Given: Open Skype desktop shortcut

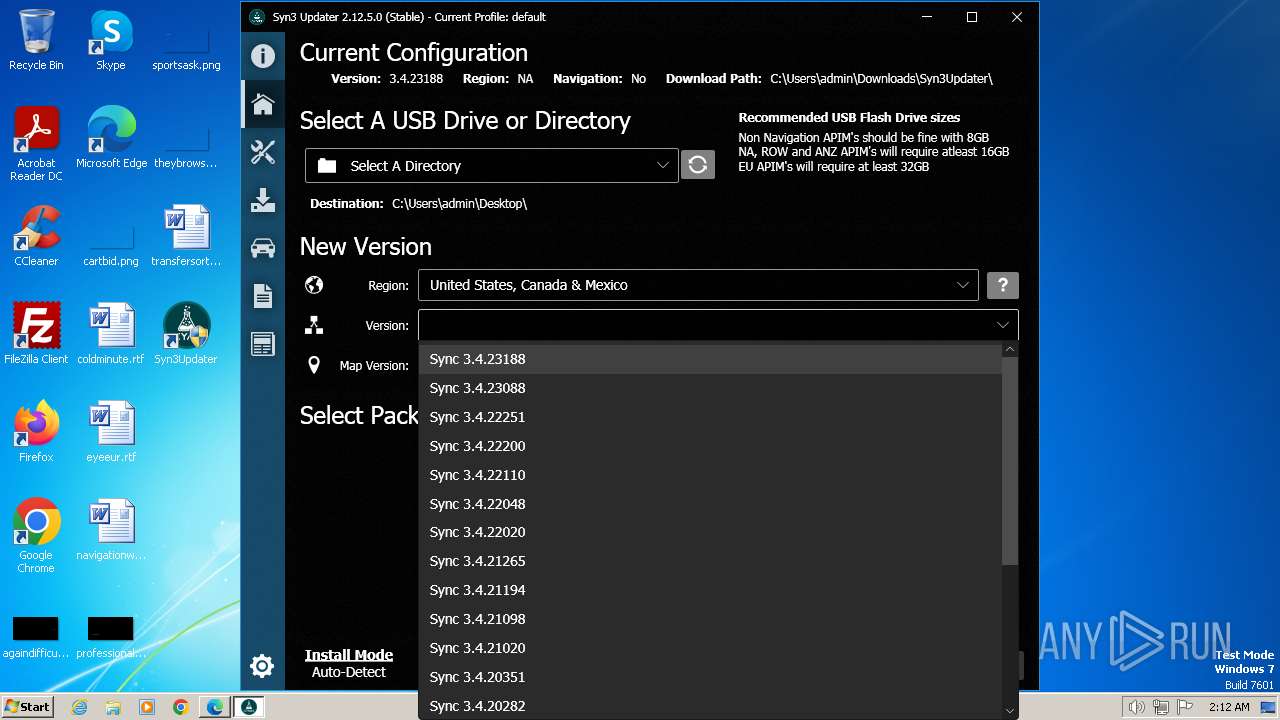Looking at the screenshot, I should 110,41.
